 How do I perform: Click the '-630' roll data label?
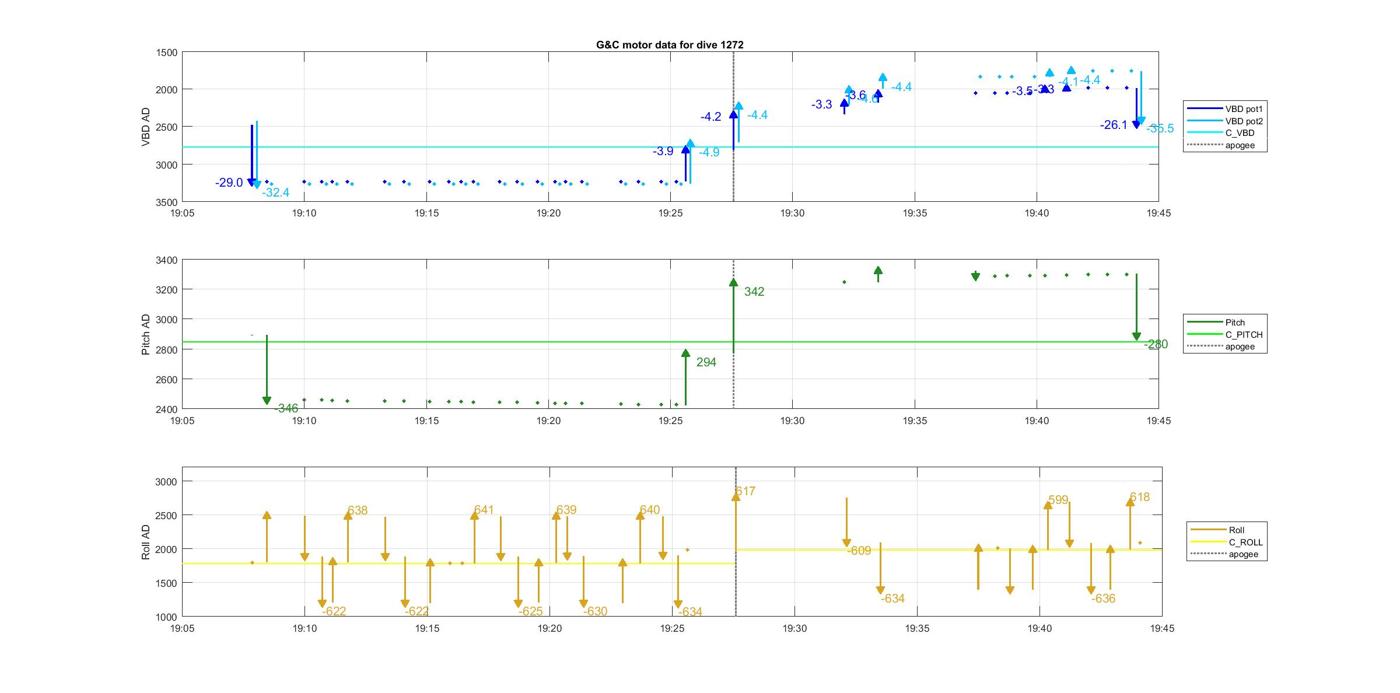tap(595, 612)
